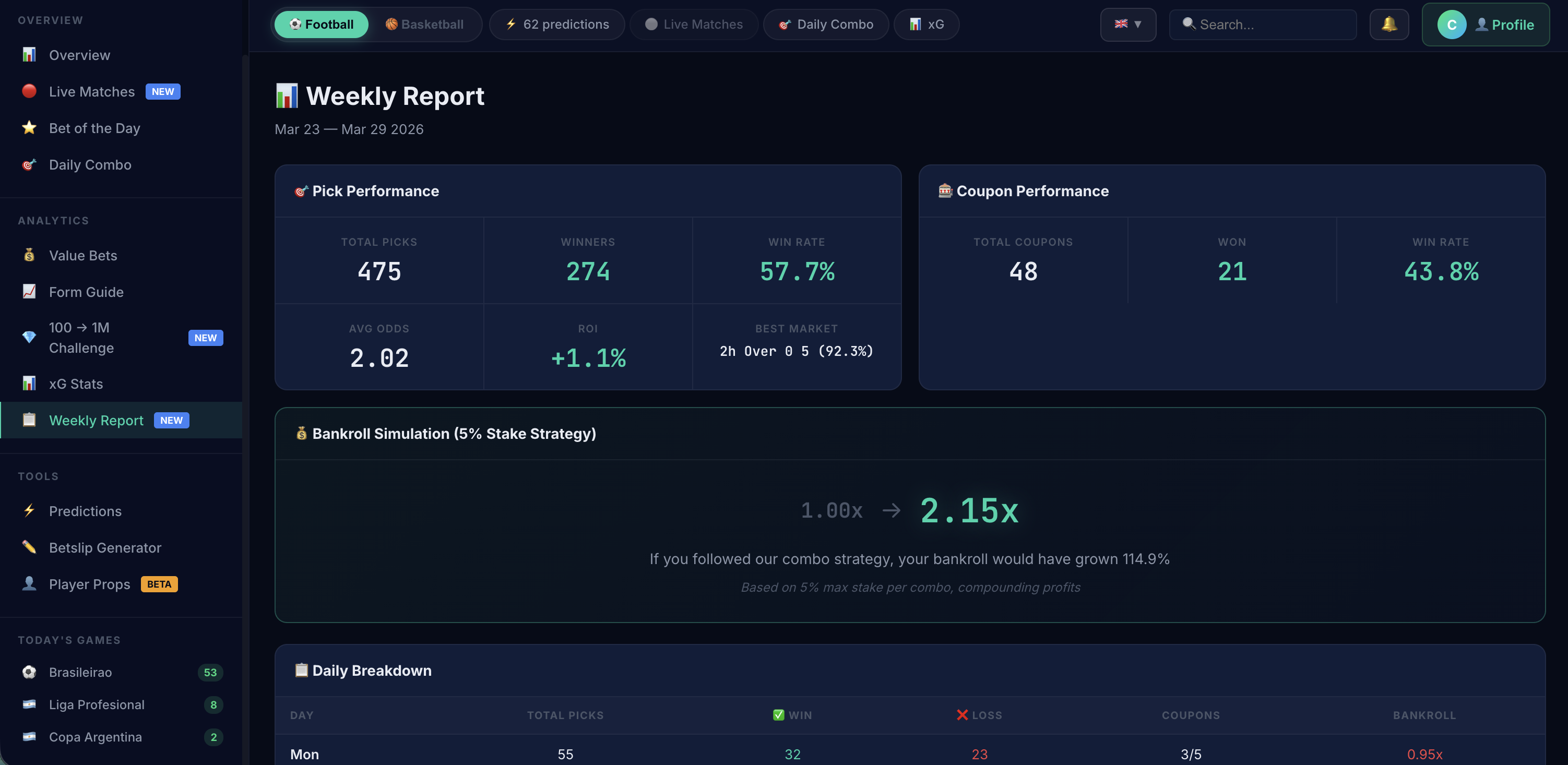
Task: Click the xG button in the top bar
Action: point(926,25)
